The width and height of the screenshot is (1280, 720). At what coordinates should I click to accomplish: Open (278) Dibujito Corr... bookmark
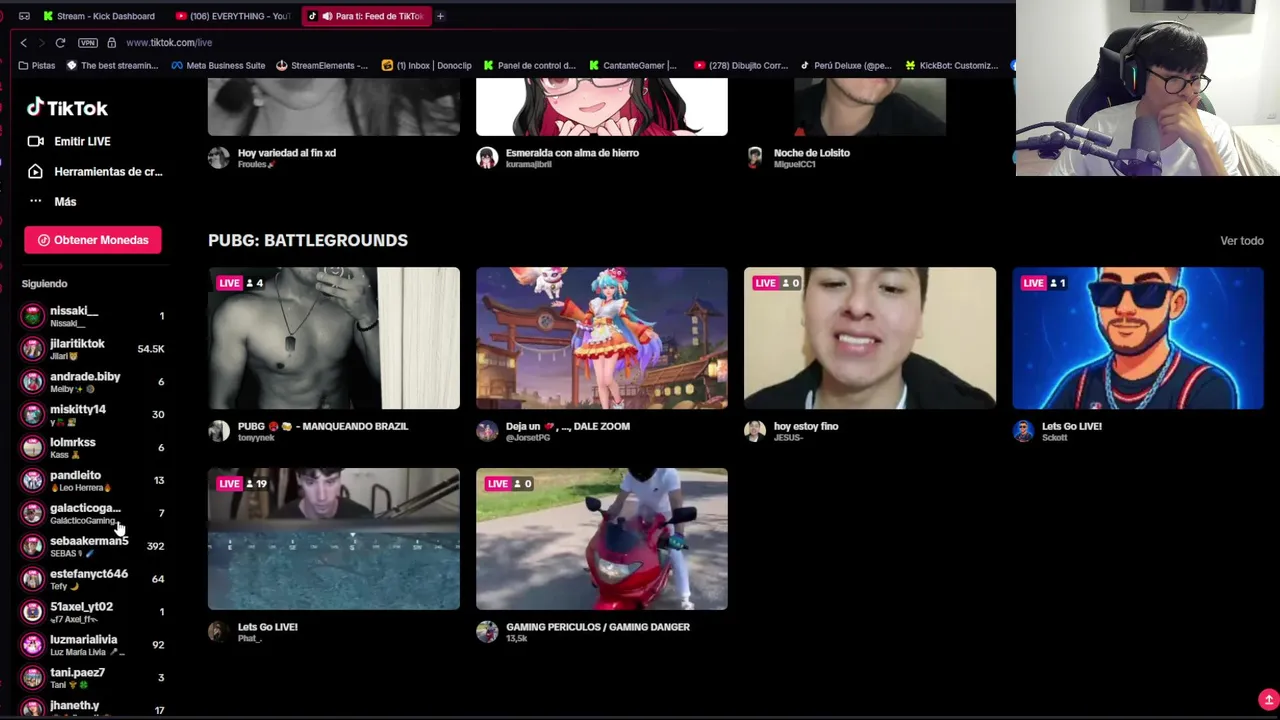coord(741,66)
